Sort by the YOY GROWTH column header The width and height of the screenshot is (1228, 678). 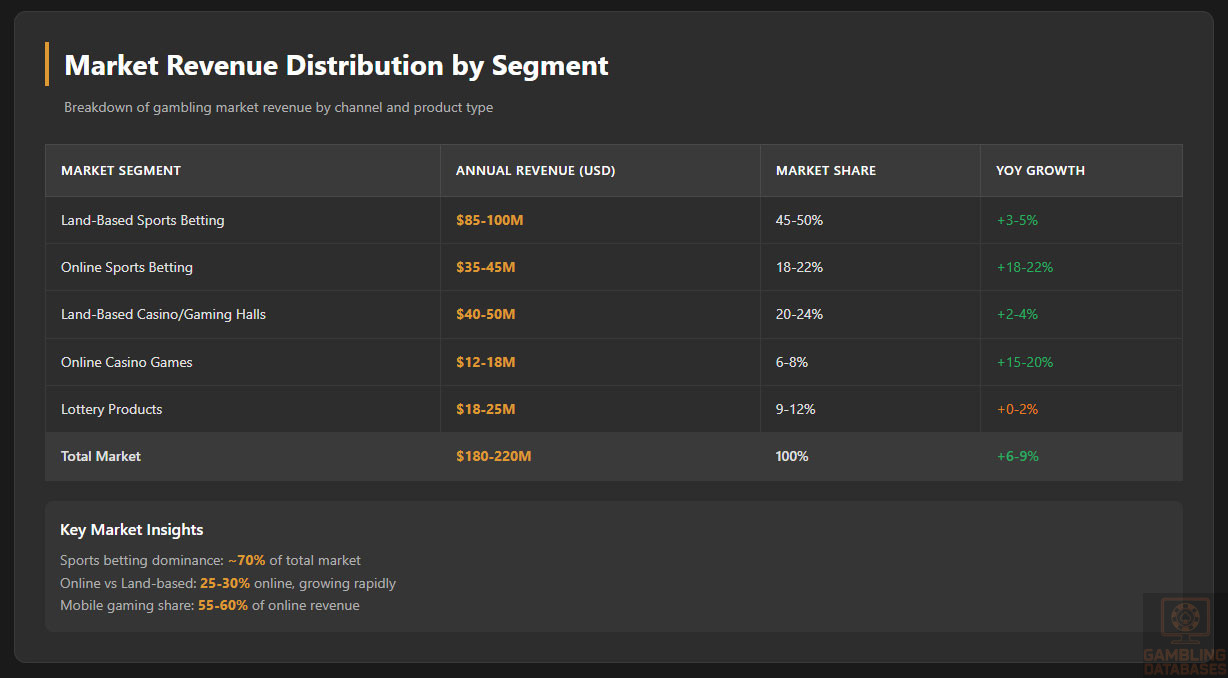coord(1040,170)
